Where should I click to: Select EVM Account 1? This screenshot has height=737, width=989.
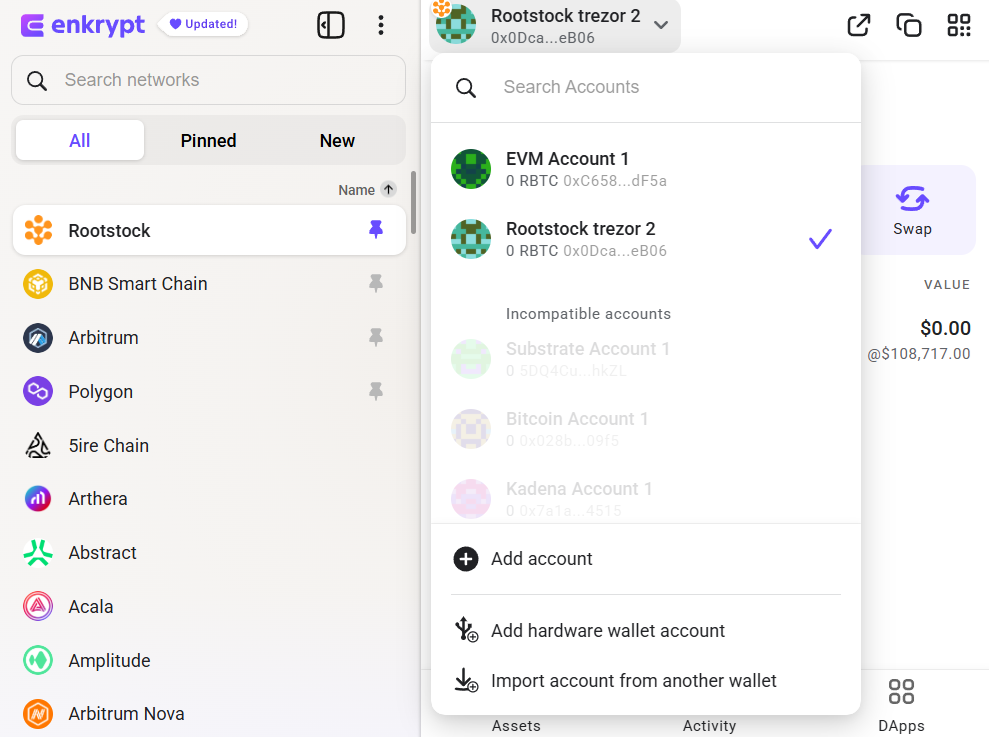(646, 168)
